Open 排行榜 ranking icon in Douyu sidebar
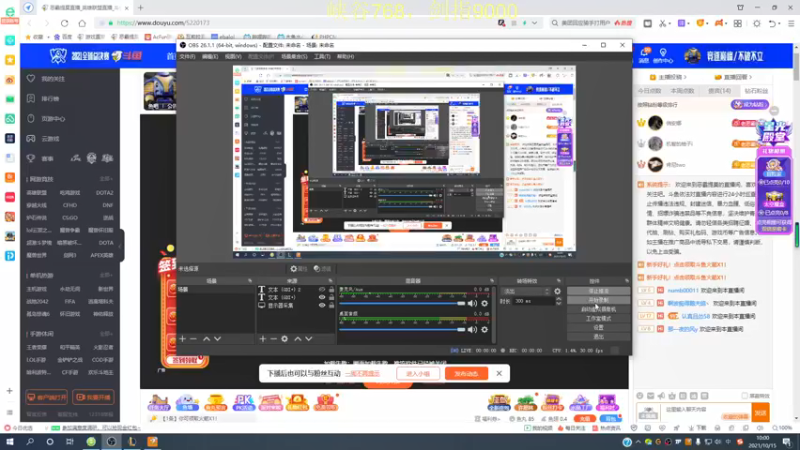The height and width of the screenshot is (450, 800). point(31,98)
